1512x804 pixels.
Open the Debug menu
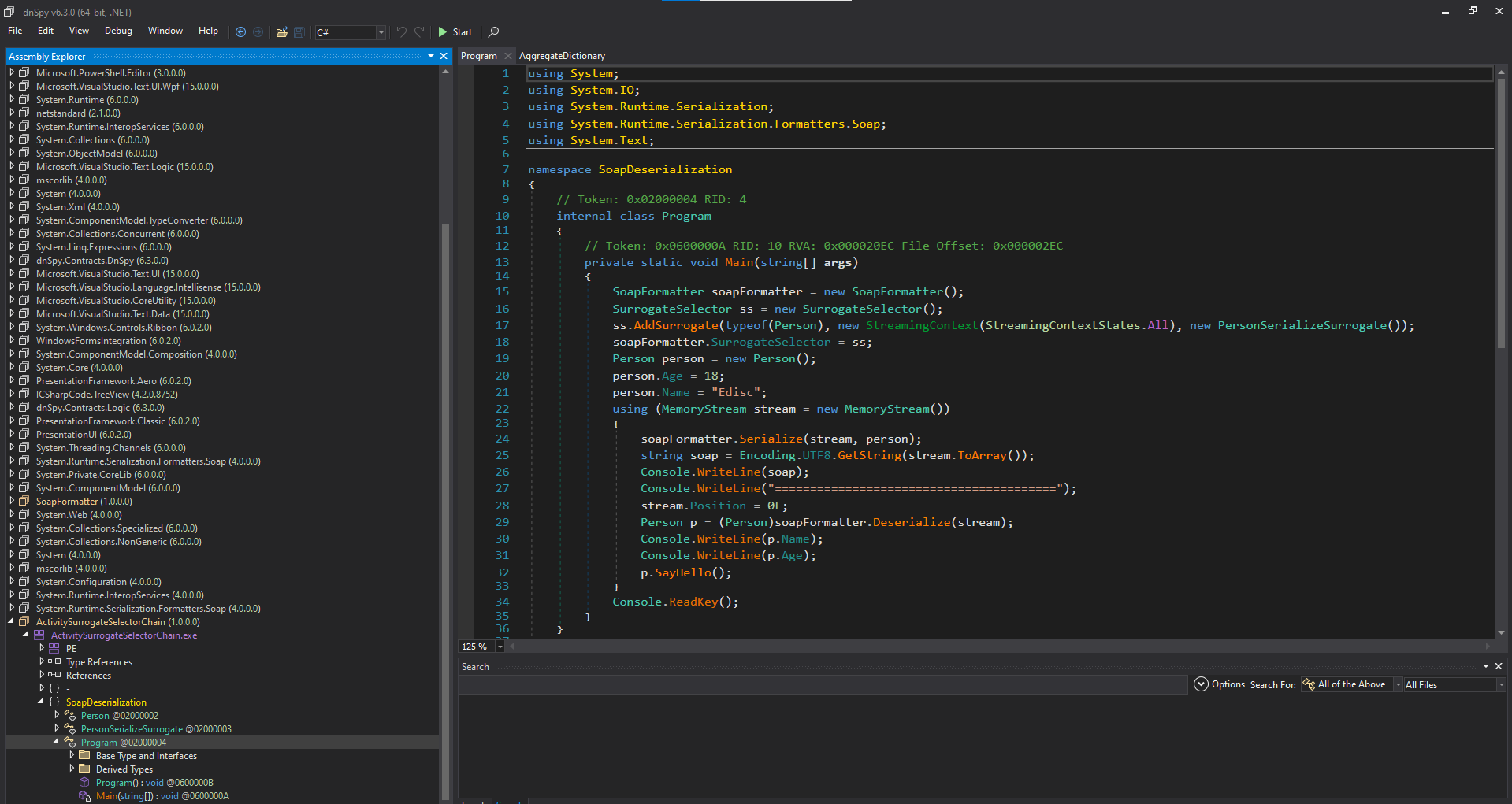click(118, 31)
